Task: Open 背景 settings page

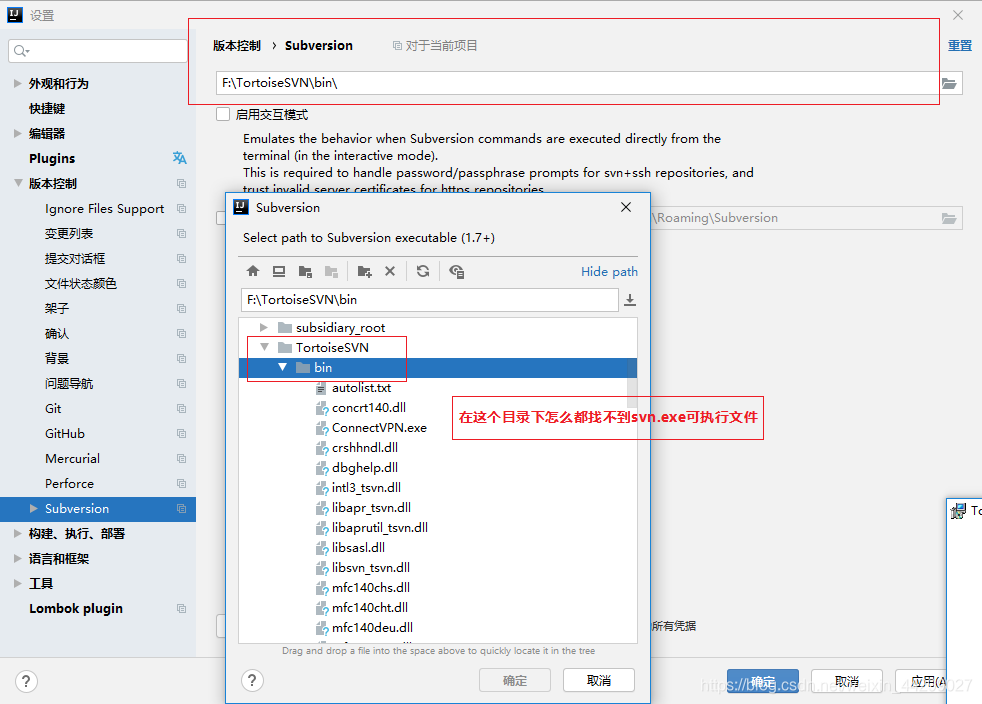Action: click(x=57, y=358)
